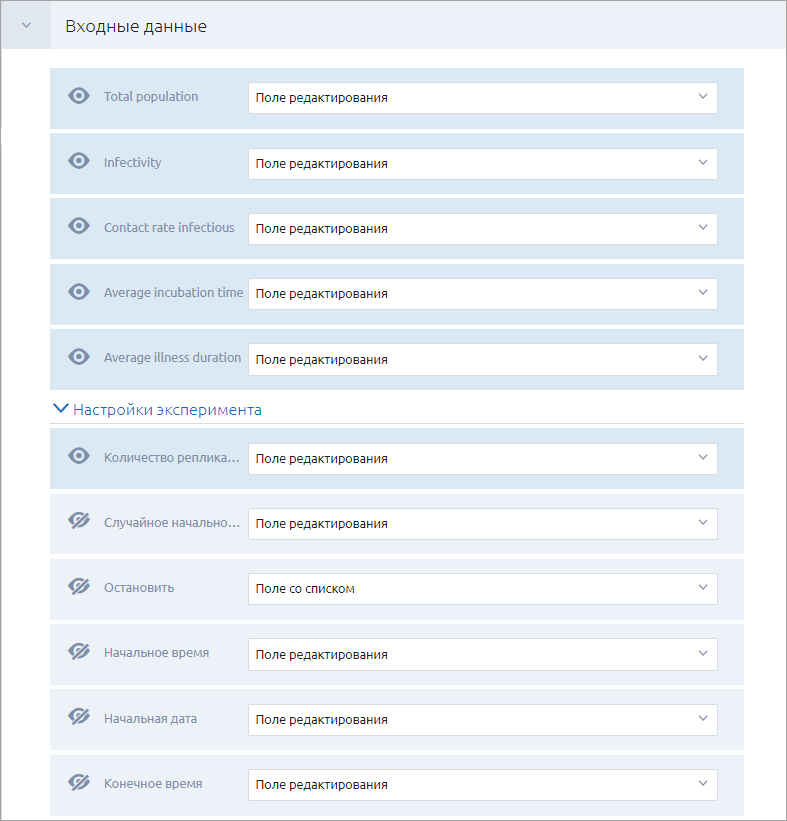Toggle eye icon next to Contact rate infectious
The width and height of the screenshot is (787, 821).
(x=79, y=226)
